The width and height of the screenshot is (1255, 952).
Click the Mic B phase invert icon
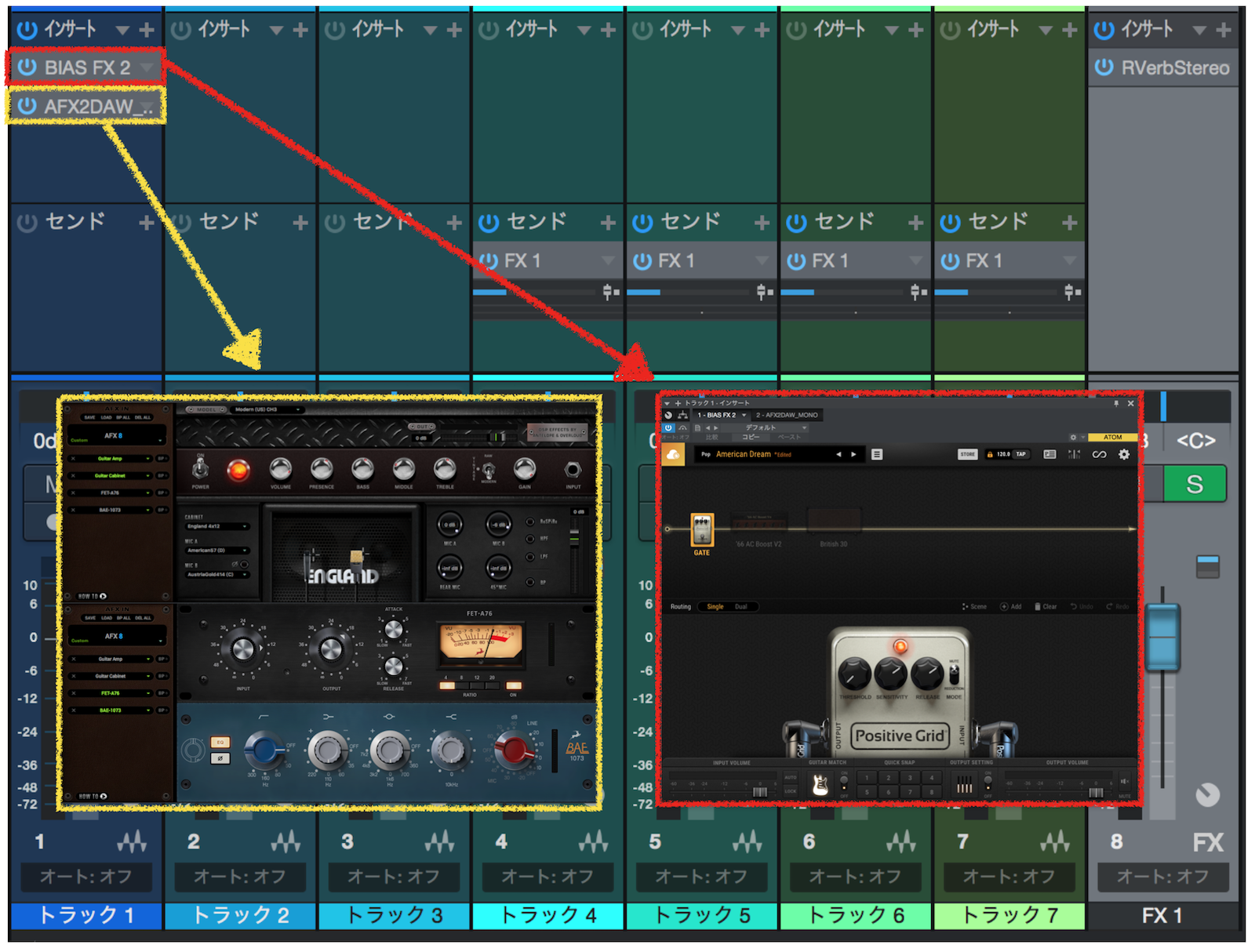[235, 565]
